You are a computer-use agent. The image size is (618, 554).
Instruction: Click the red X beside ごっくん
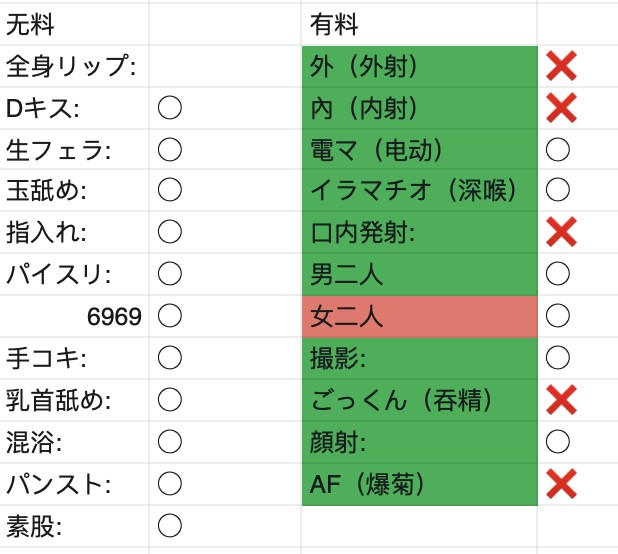click(561, 400)
